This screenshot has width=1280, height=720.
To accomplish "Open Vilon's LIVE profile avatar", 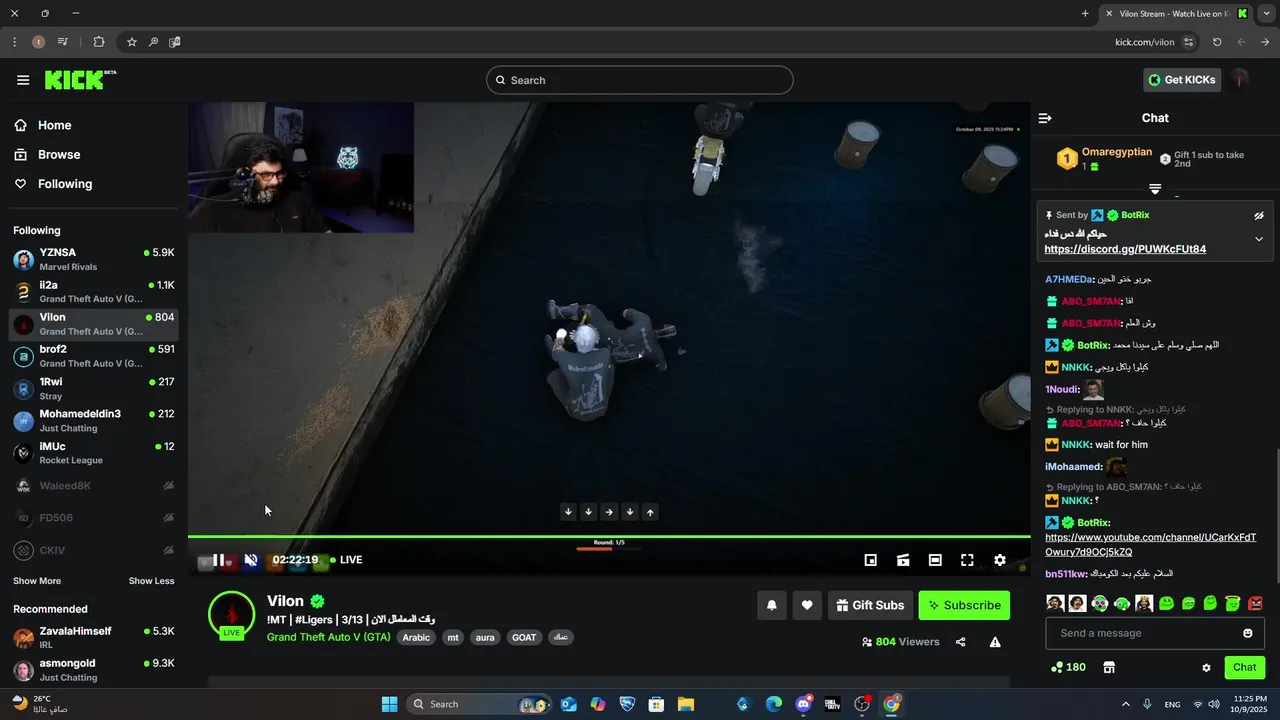I will tap(231, 614).
